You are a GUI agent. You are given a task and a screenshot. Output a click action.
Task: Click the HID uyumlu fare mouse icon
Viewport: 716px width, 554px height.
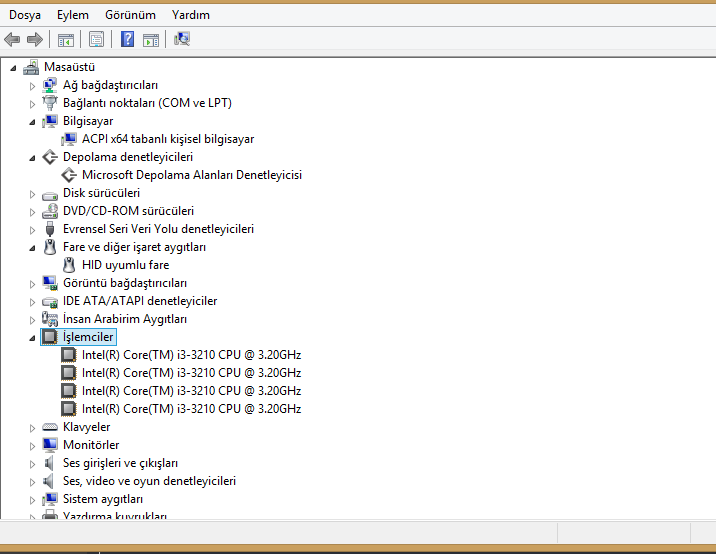69,265
